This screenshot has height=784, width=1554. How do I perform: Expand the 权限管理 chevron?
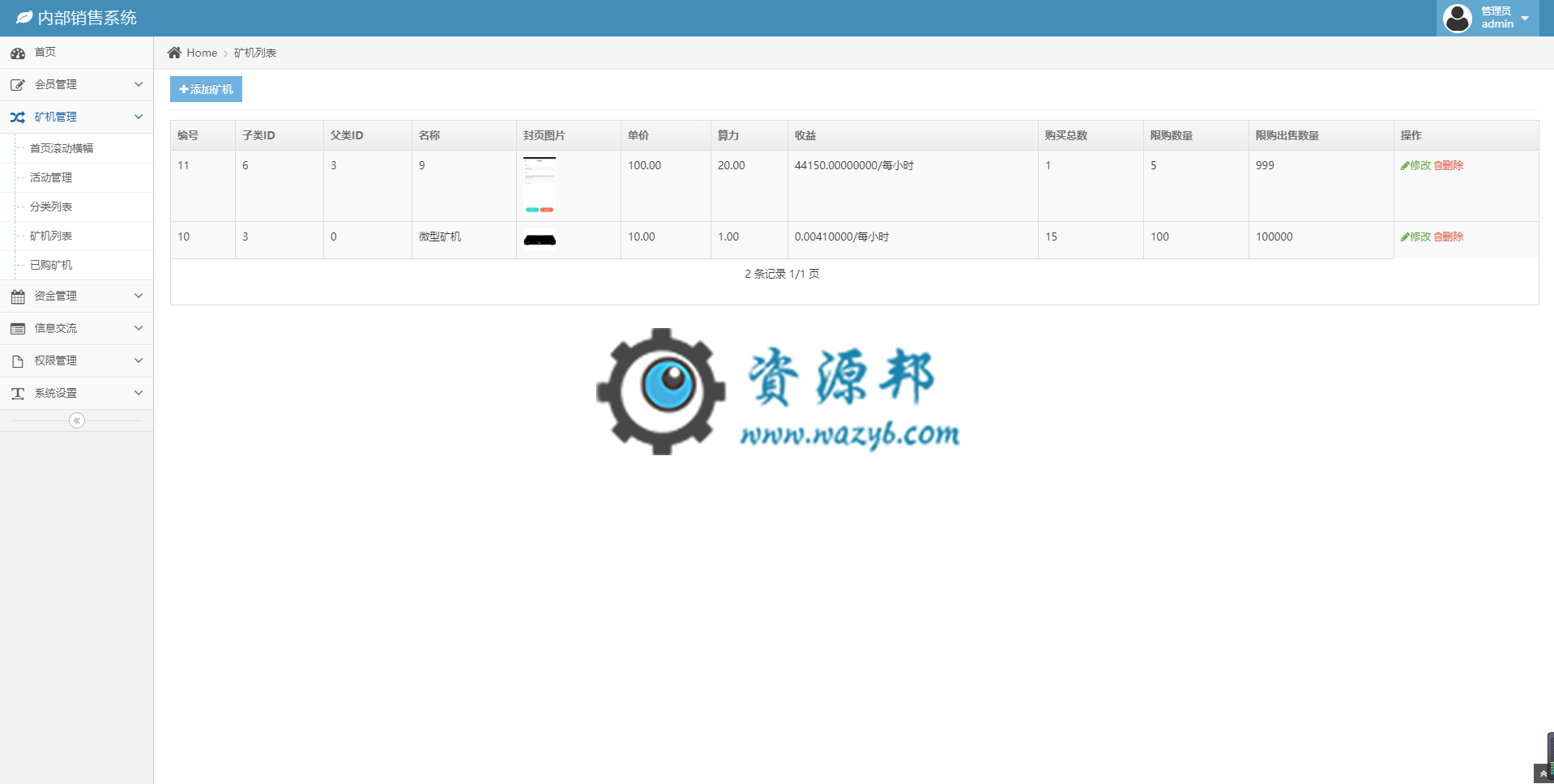pos(139,360)
